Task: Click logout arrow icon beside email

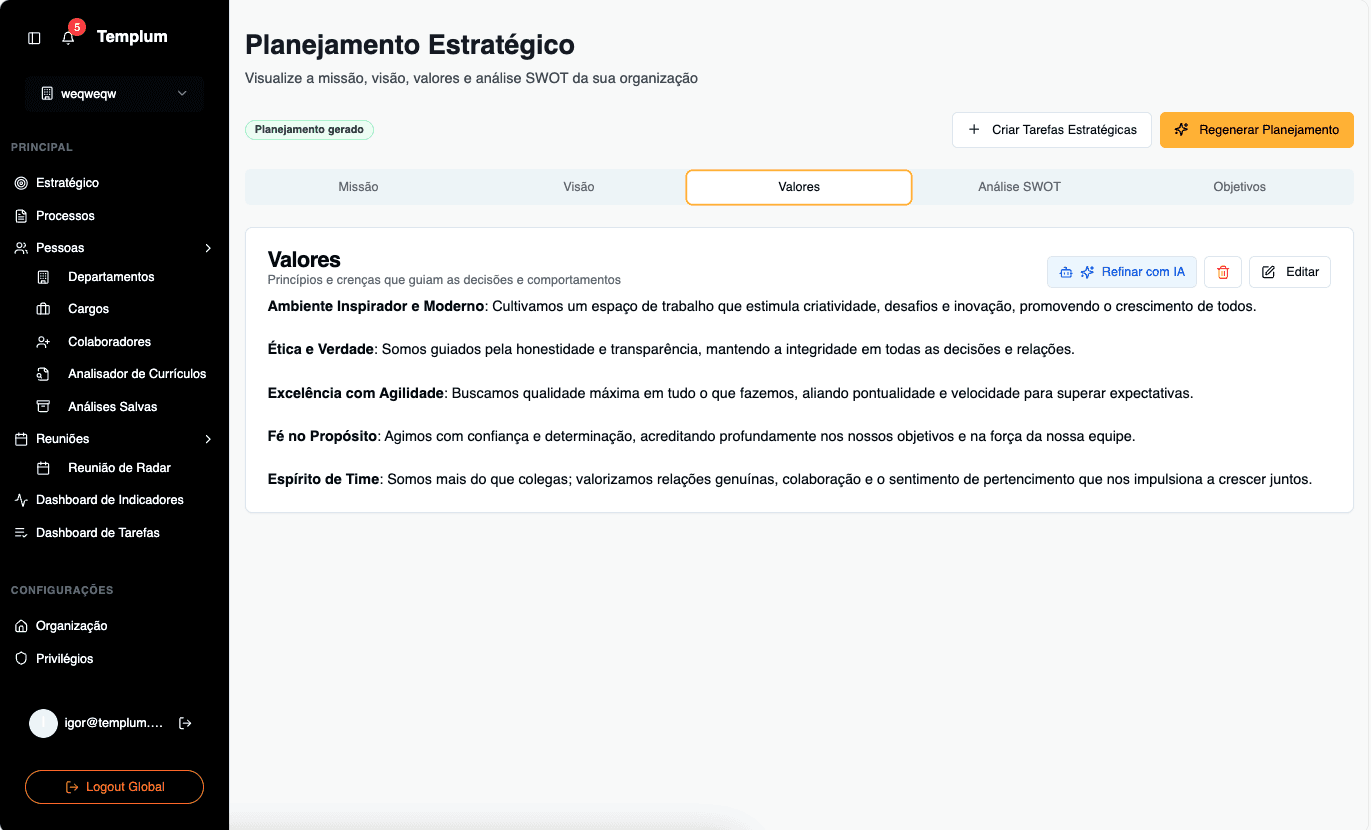Action: point(185,723)
